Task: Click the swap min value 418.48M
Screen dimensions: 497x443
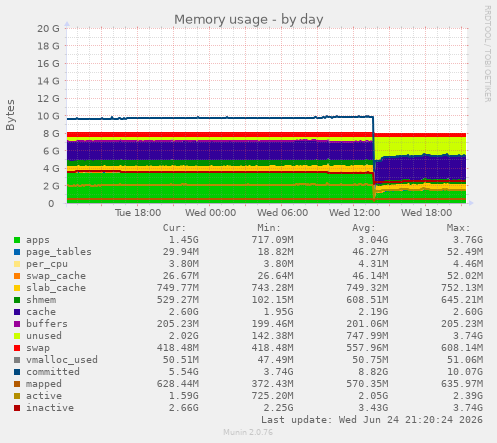Action: pos(272,348)
